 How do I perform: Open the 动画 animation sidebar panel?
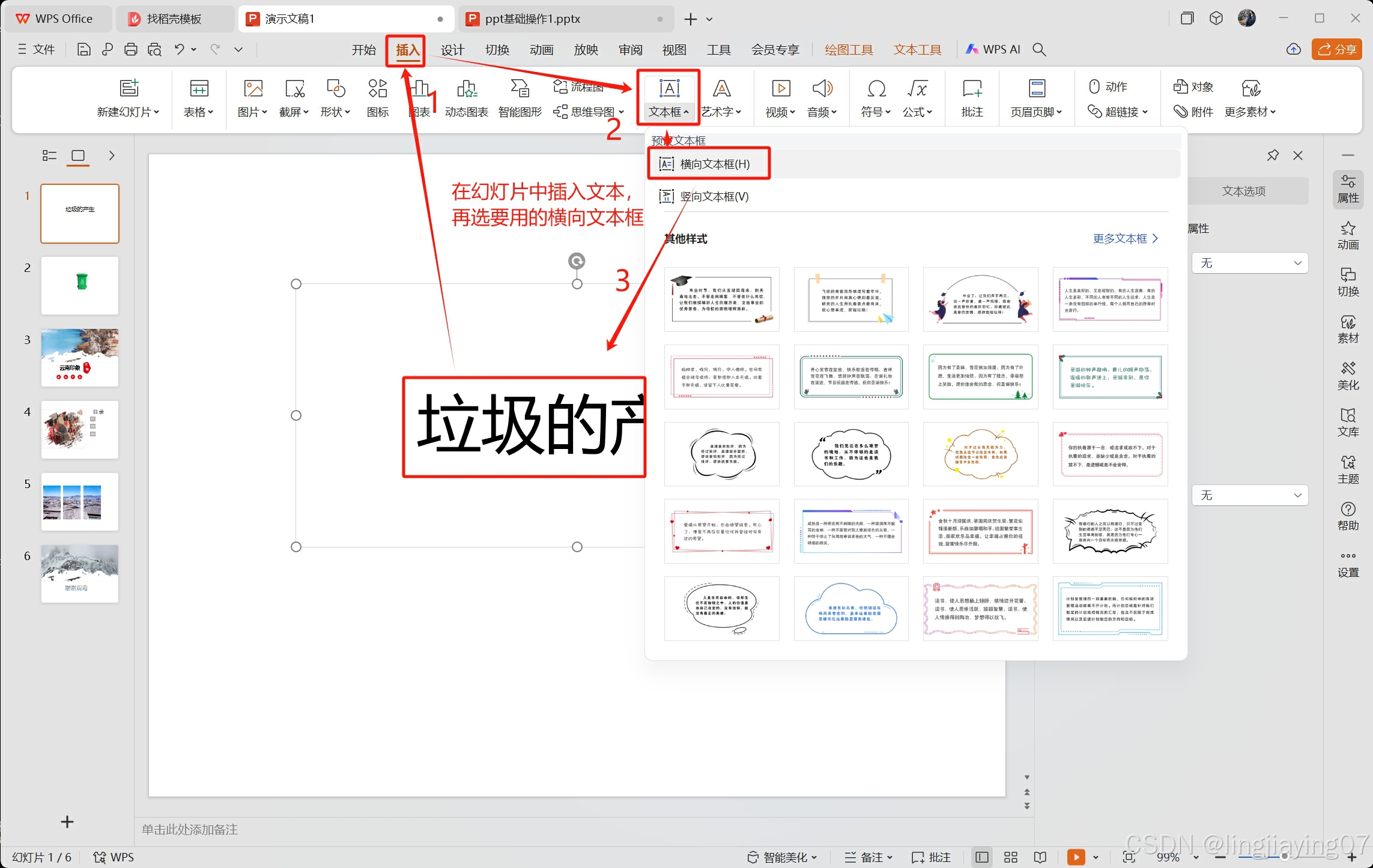click(x=1347, y=235)
